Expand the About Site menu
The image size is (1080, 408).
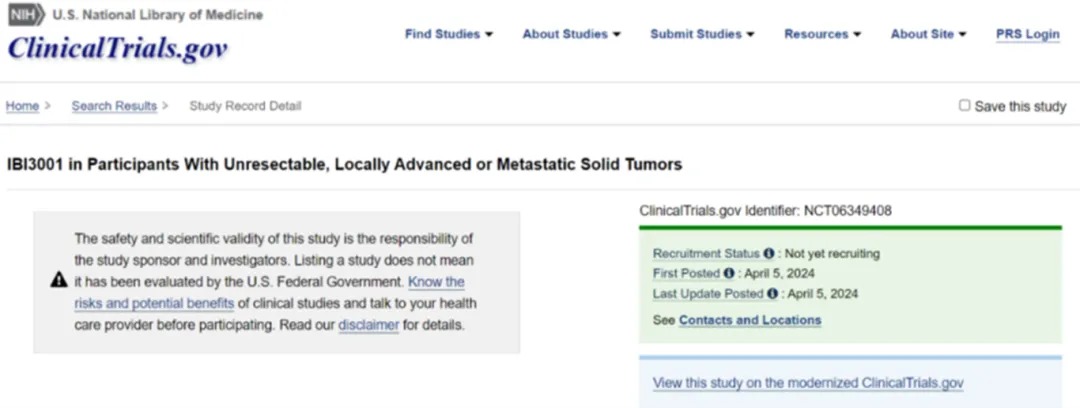pyautogui.click(x=928, y=34)
